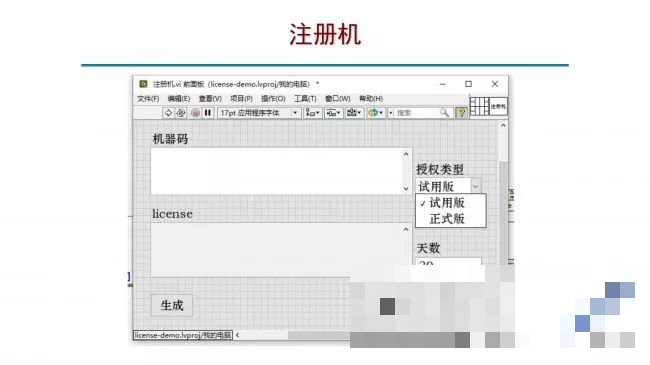The width and height of the screenshot is (650, 365).
Task: Click the Abort Execution stop icon
Action: pos(195,113)
